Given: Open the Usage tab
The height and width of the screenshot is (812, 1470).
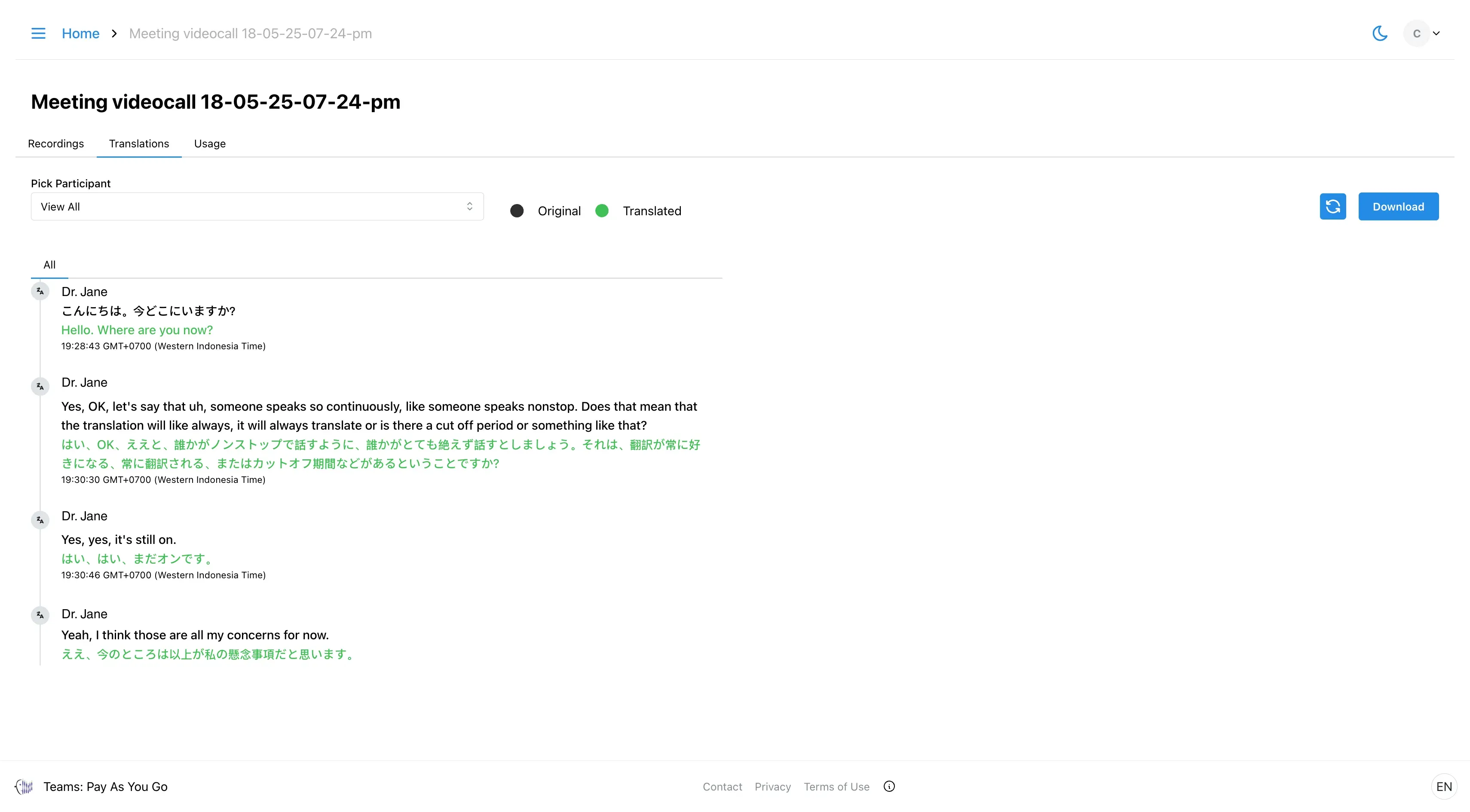Looking at the screenshot, I should [210, 143].
